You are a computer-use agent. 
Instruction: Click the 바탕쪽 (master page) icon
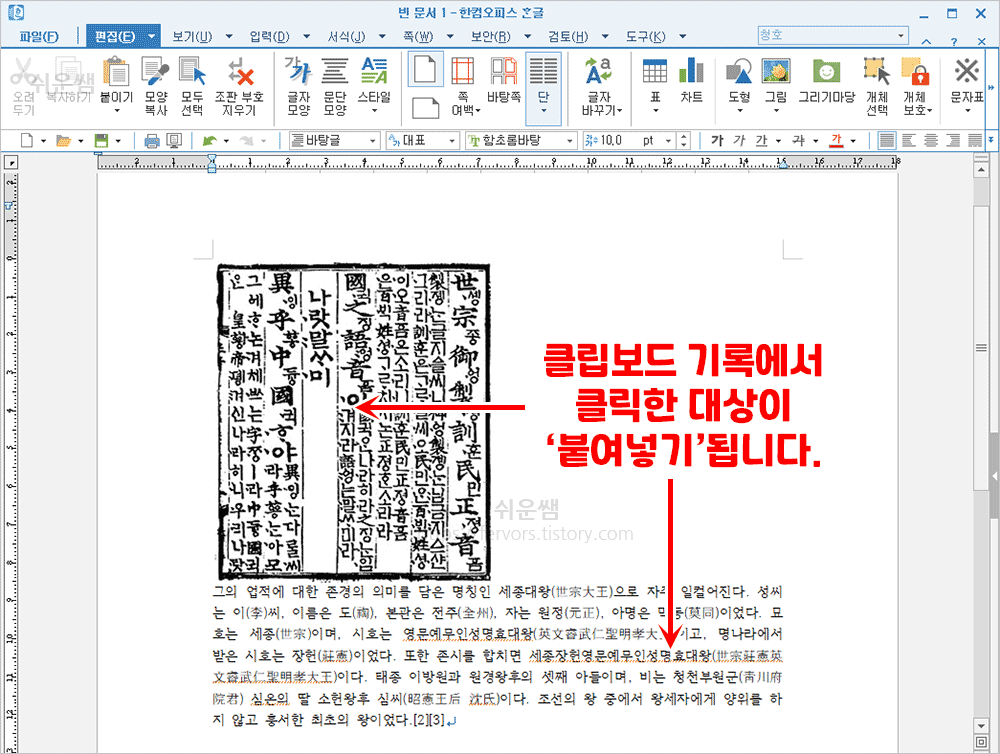click(x=504, y=80)
